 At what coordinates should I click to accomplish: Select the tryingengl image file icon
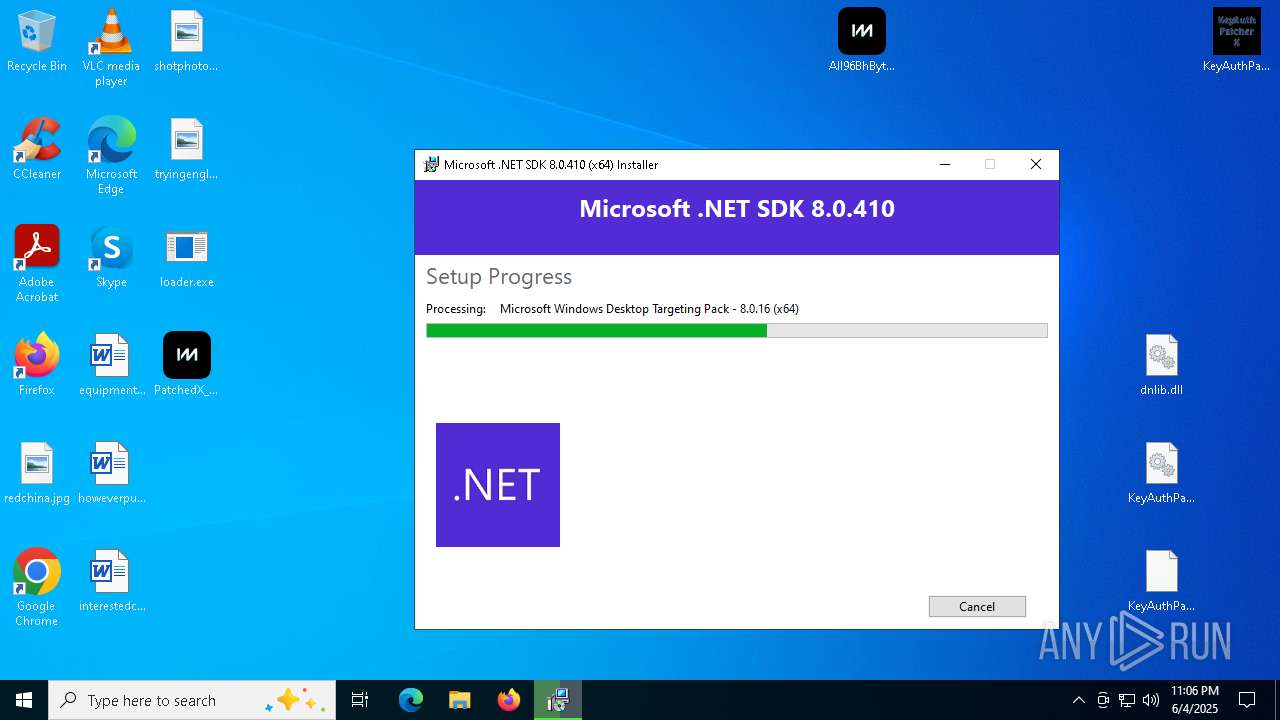(x=186, y=150)
